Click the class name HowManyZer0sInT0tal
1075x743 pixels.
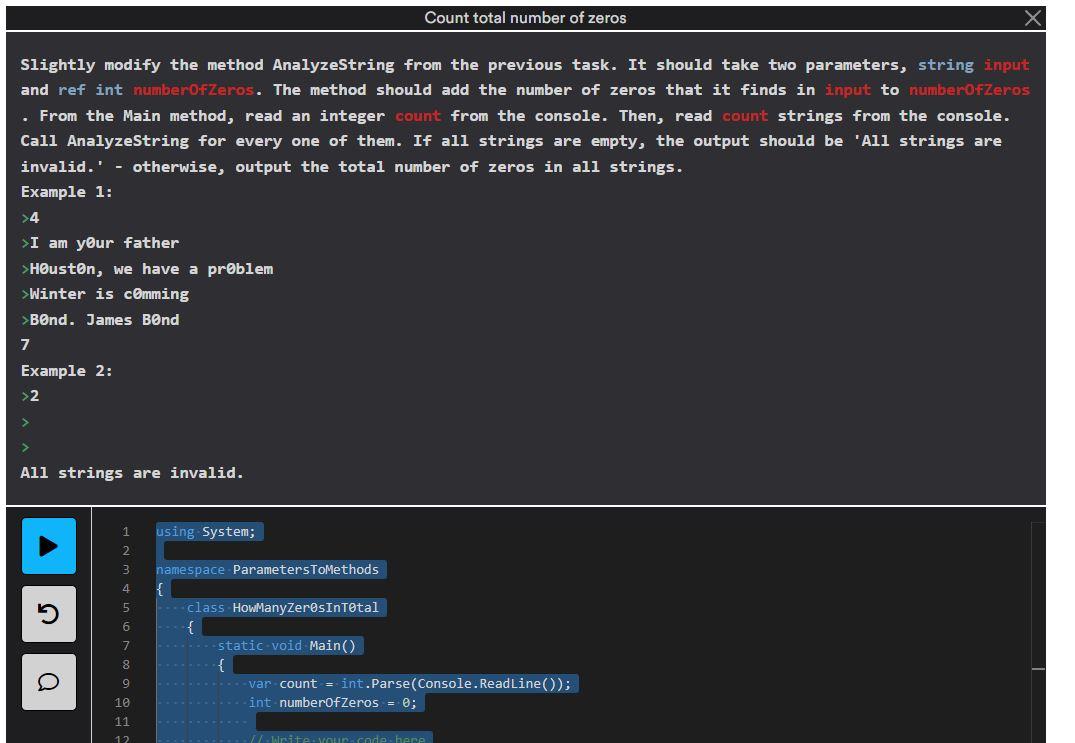click(320, 607)
